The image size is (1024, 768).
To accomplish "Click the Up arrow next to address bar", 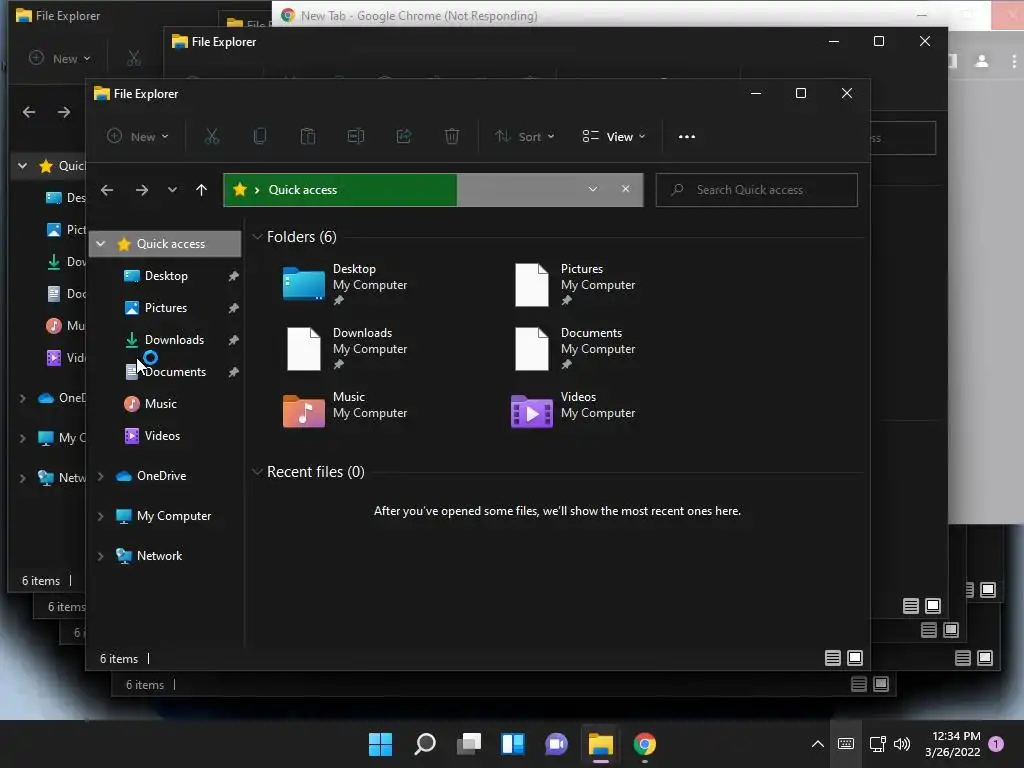I will click(201, 190).
